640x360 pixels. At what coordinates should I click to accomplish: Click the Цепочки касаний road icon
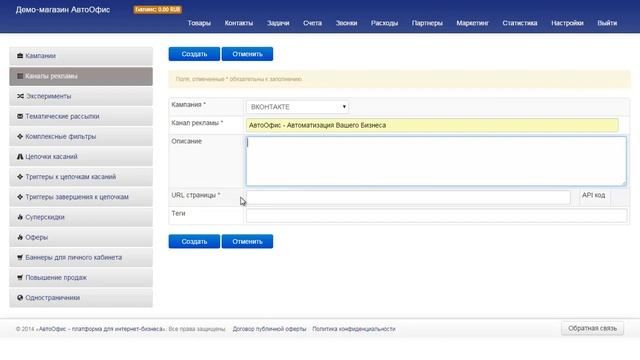[x=20, y=157]
